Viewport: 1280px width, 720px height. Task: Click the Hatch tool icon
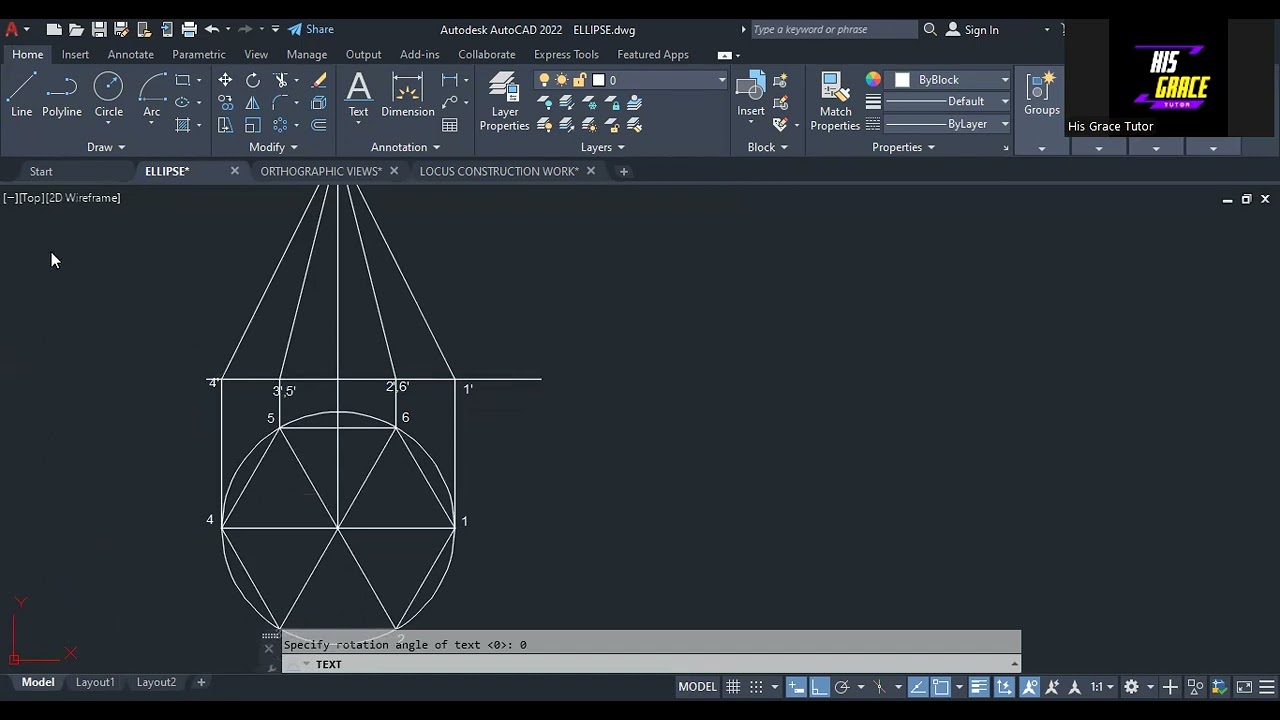point(182,125)
